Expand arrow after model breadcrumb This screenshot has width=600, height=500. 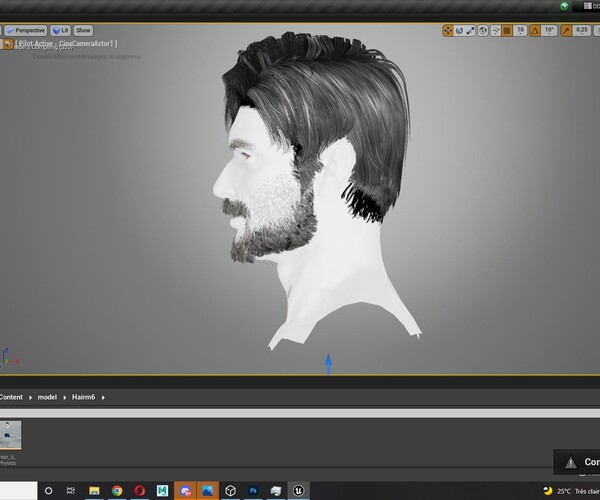65,397
